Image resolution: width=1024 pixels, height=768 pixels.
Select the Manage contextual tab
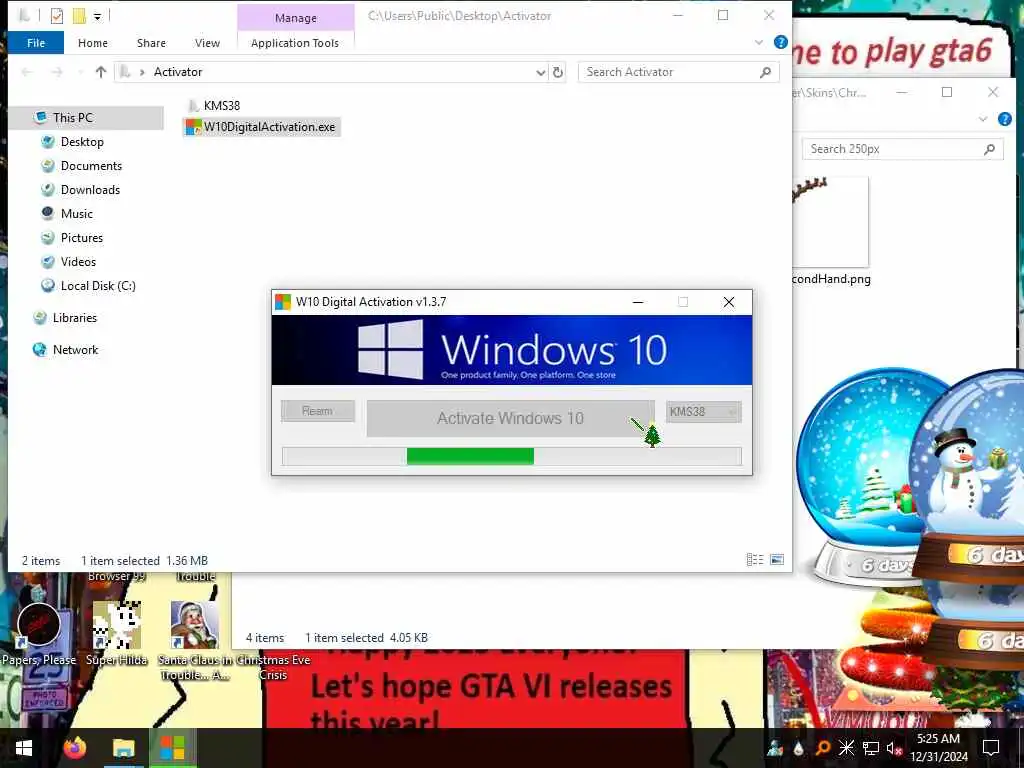(295, 18)
